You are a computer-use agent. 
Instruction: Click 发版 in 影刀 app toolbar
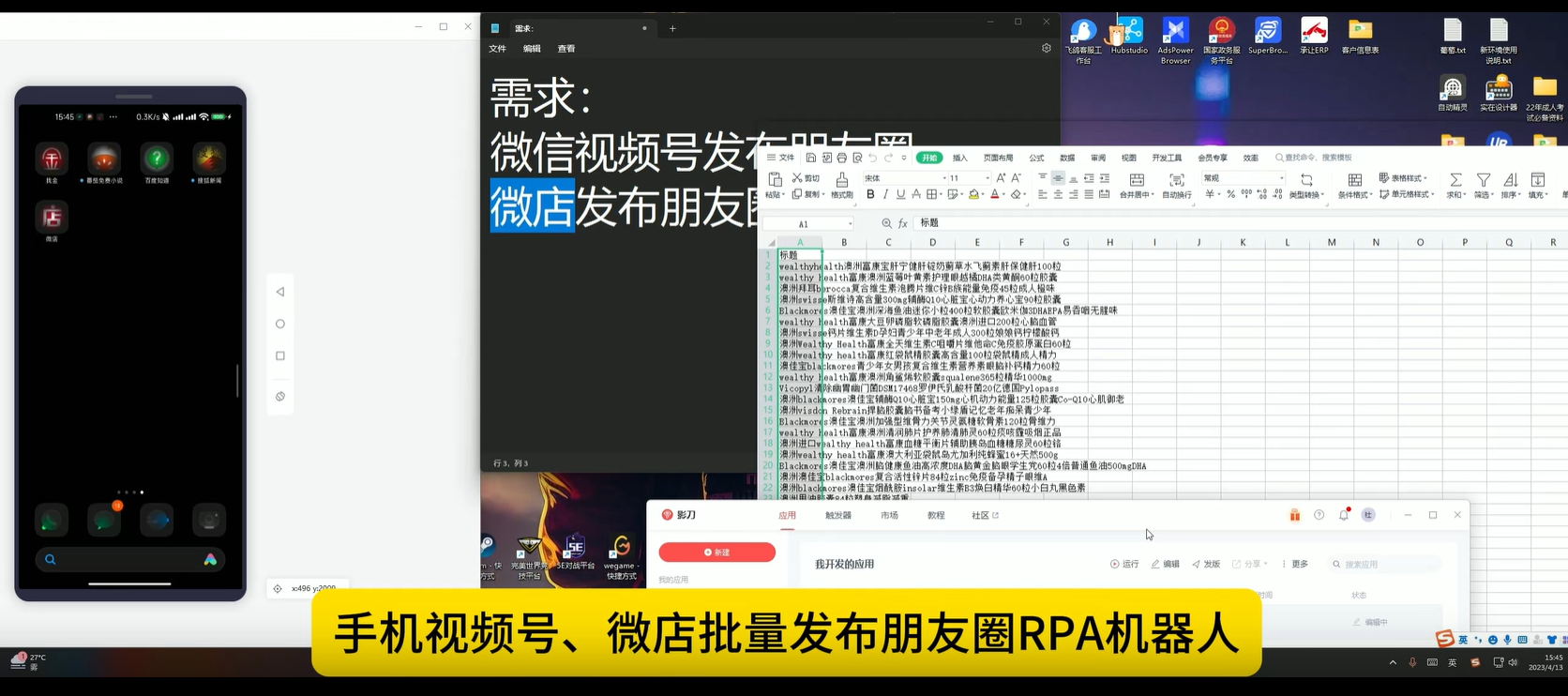(x=1206, y=564)
